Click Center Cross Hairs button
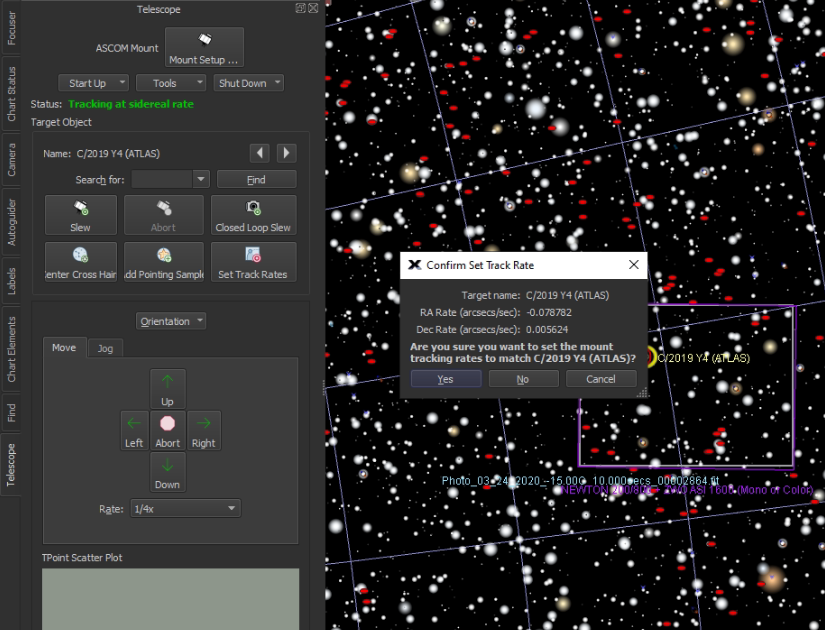825x630 pixels. click(81, 262)
